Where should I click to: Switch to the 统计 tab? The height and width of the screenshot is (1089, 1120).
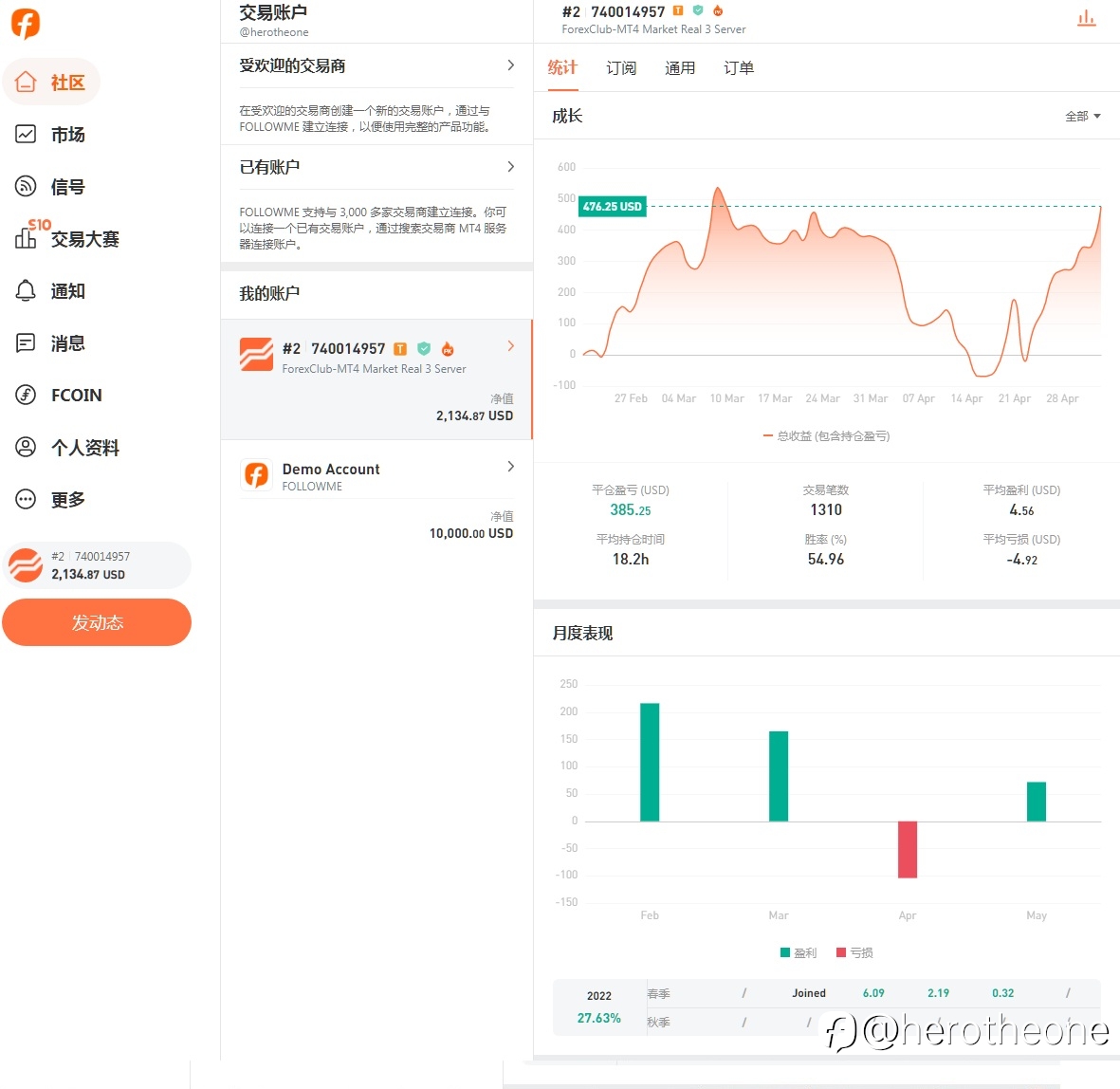point(563,67)
